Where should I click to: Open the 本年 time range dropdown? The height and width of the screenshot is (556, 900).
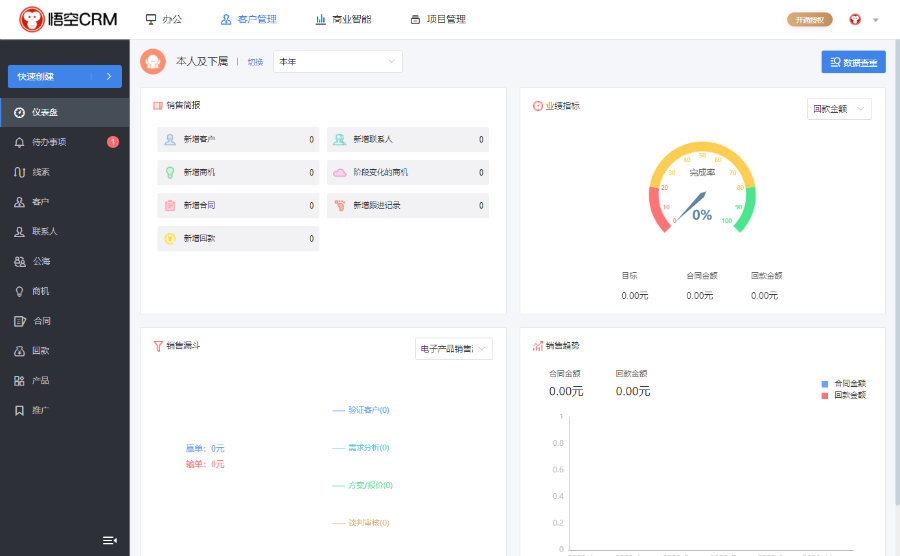tap(337, 62)
